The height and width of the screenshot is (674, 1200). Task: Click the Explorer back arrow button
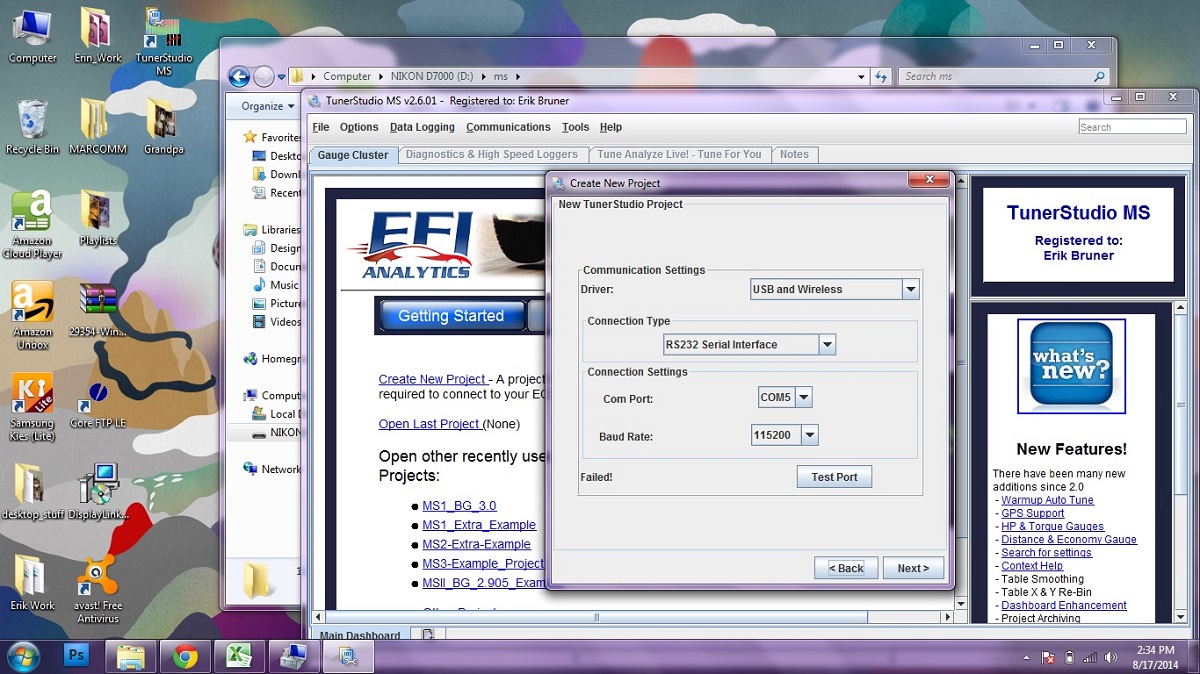239,76
